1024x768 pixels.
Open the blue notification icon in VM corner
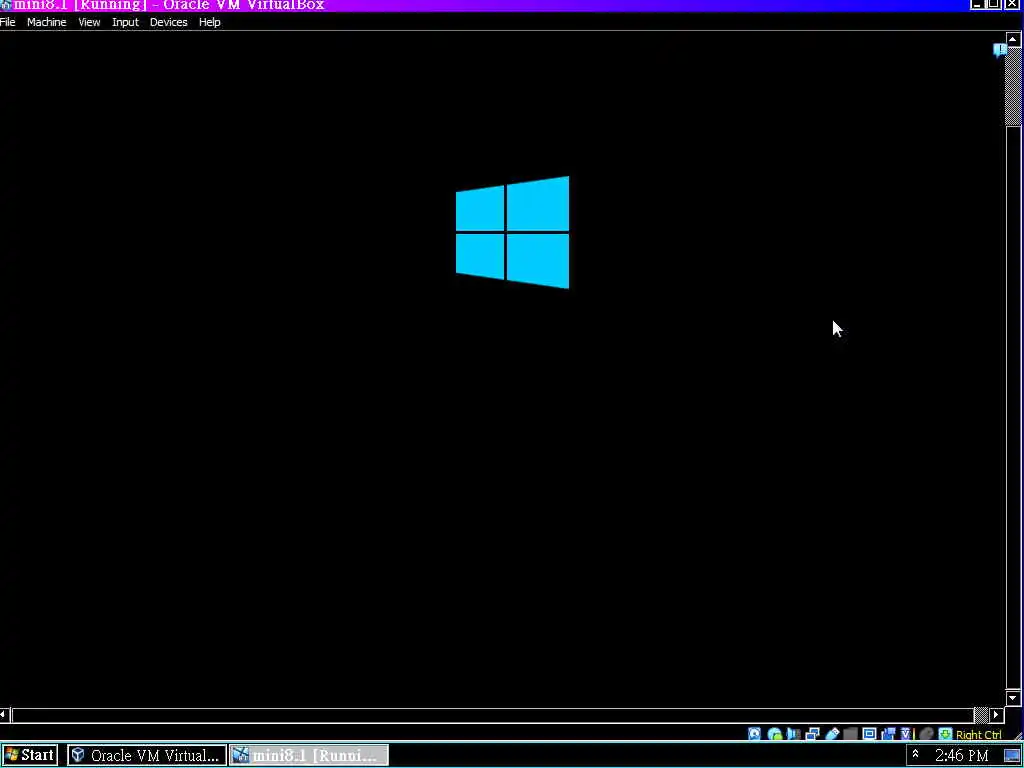click(999, 50)
